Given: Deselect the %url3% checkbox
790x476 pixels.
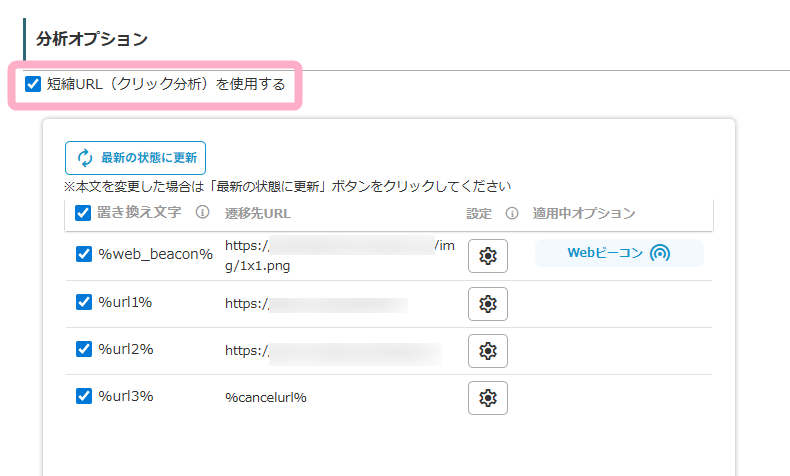Looking at the screenshot, I should (84, 396).
